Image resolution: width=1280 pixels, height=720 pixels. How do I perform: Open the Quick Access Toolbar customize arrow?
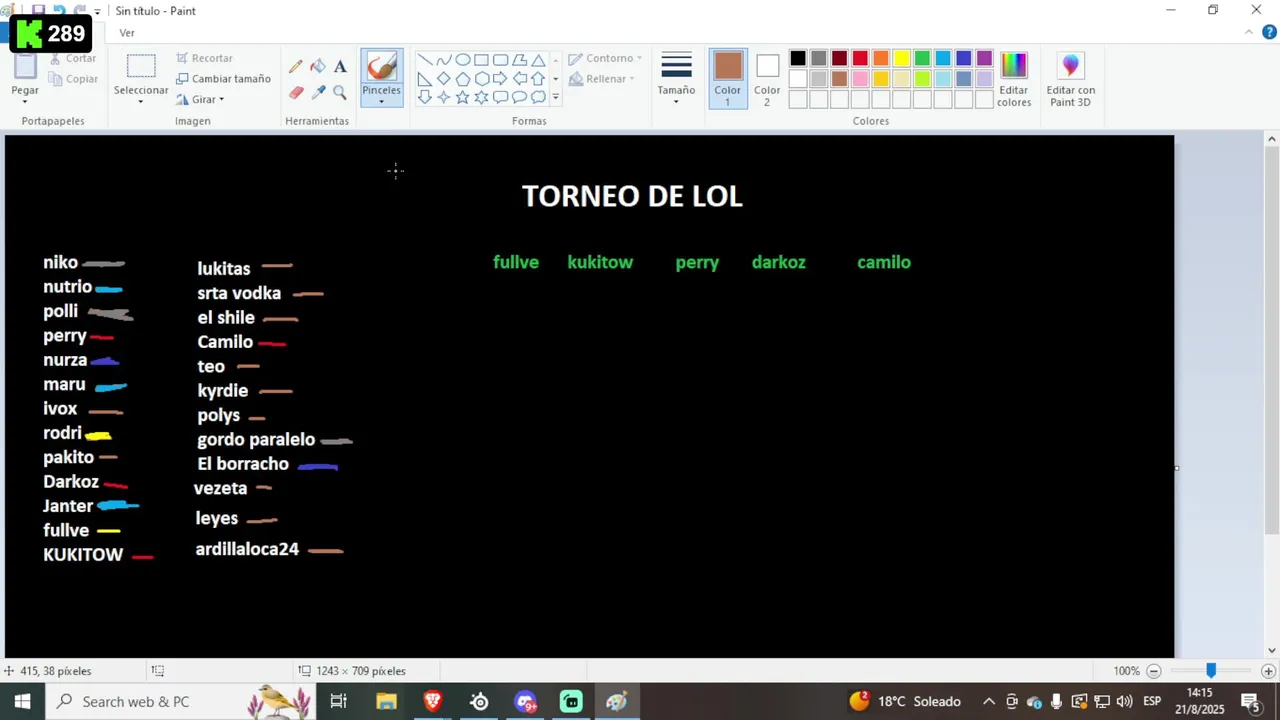(97, 11)
